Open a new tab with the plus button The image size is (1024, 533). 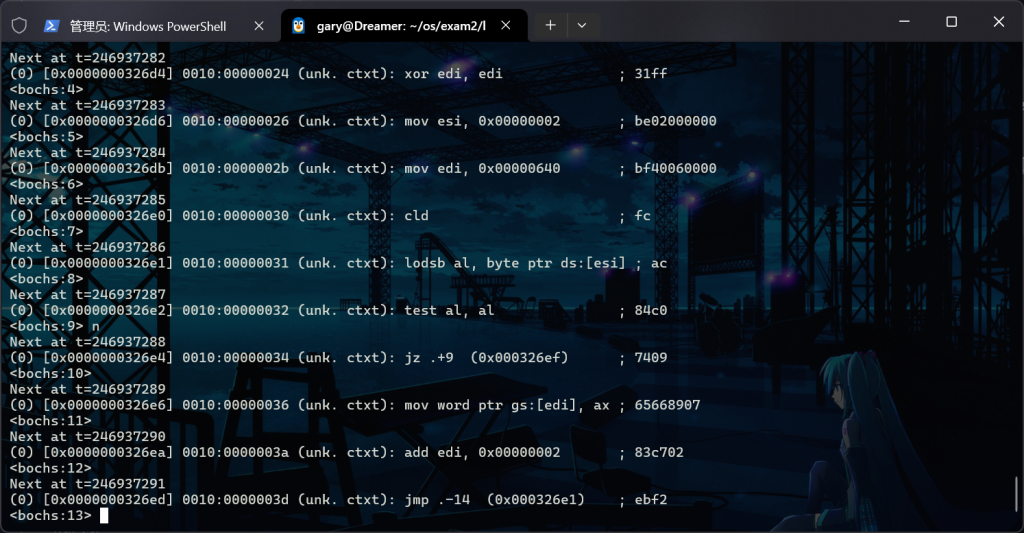tap(550, 25)
